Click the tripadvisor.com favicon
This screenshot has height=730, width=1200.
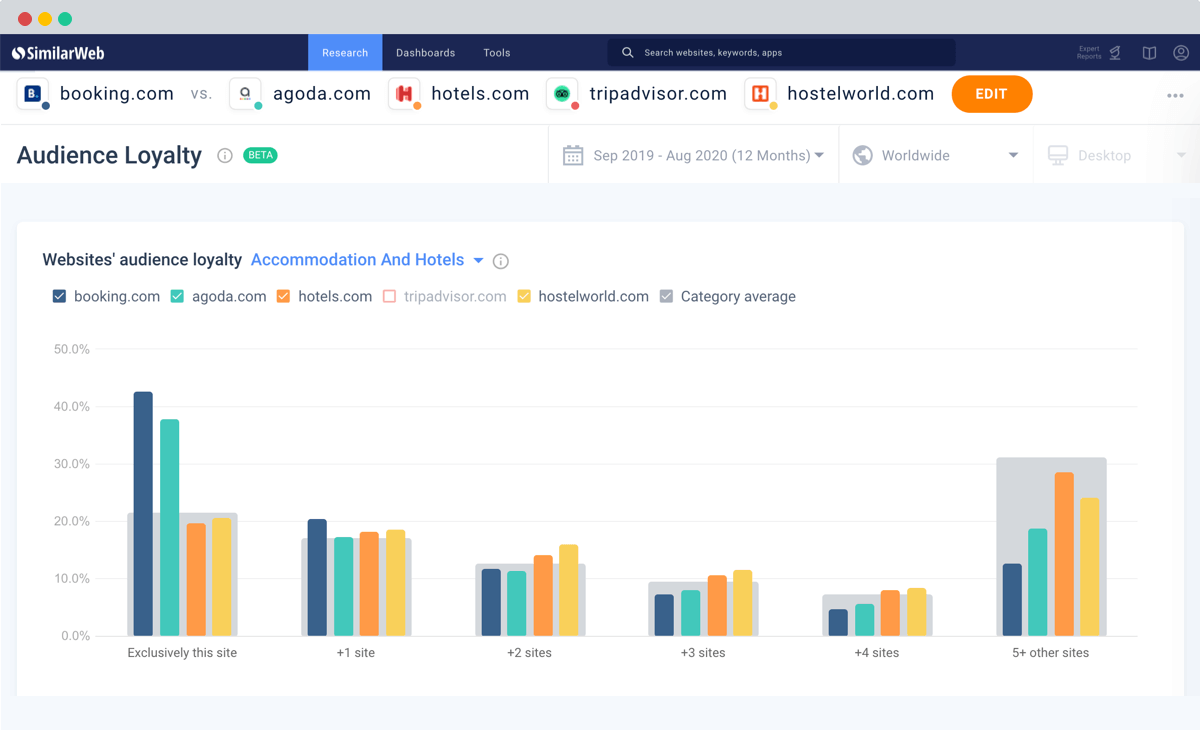[x=562, y=94]
